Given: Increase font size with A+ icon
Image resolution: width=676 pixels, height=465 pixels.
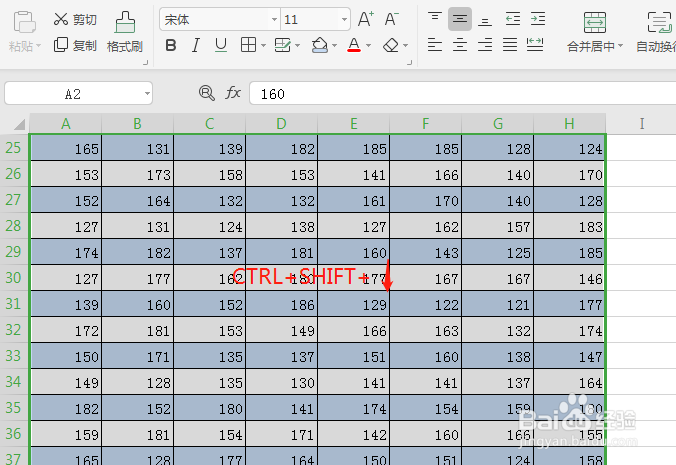Looking at the screenshot, I should (x=366, y=19).
